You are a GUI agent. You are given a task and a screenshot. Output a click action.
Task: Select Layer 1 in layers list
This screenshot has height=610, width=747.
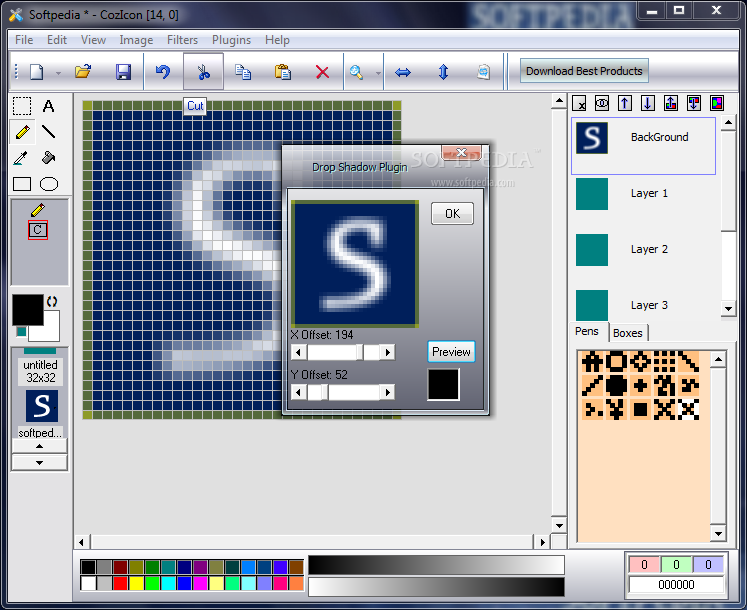tap(643, 193)
